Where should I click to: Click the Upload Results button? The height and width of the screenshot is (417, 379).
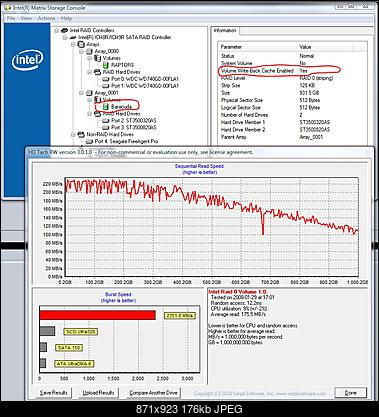tap(98, 393)
